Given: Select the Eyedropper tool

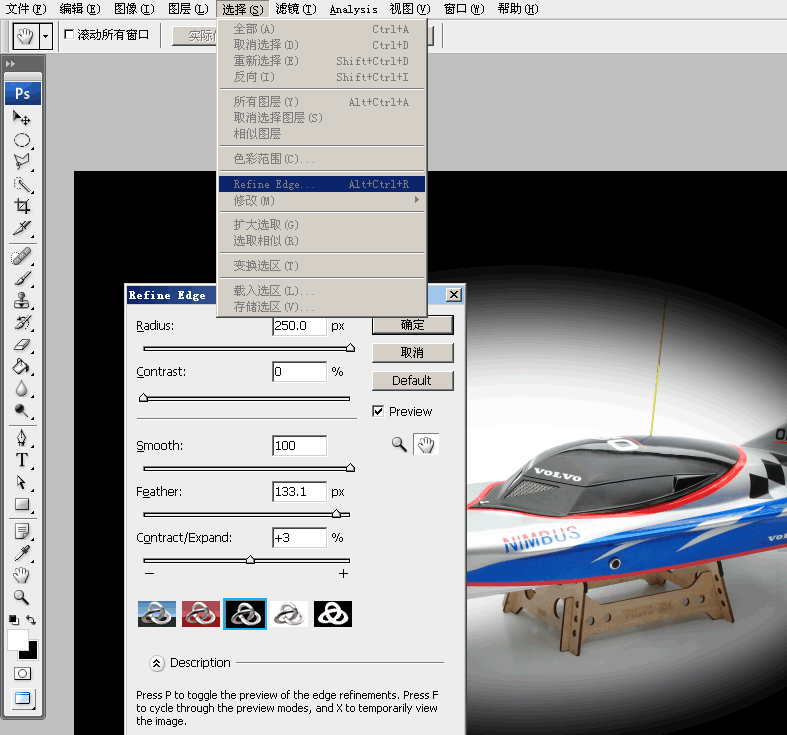Looking at the screenshot, I should click(x=21, y=553).
